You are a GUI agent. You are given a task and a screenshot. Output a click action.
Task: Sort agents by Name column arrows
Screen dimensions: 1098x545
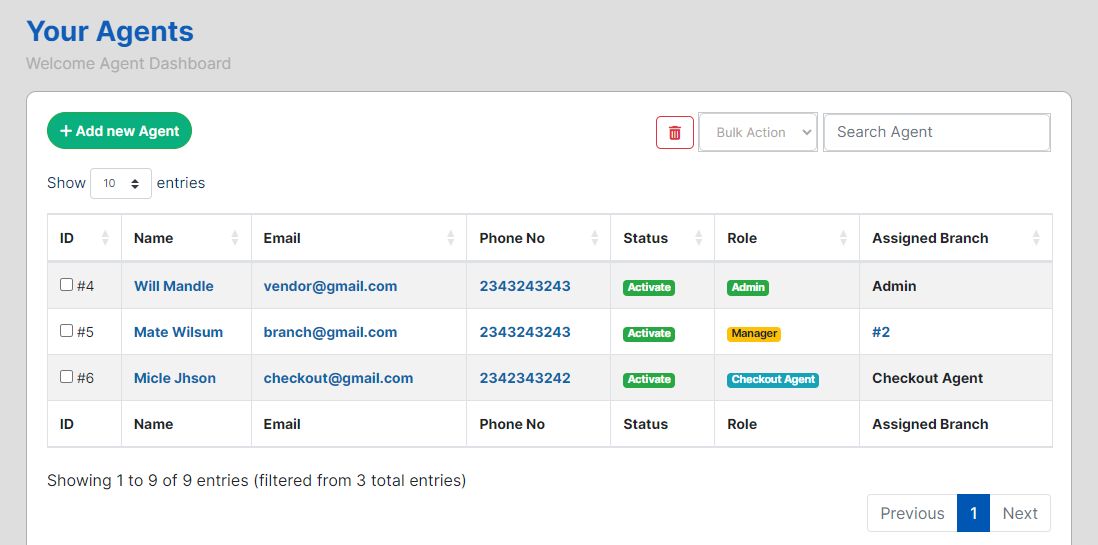pyautogui.click(x=235, y=238)
